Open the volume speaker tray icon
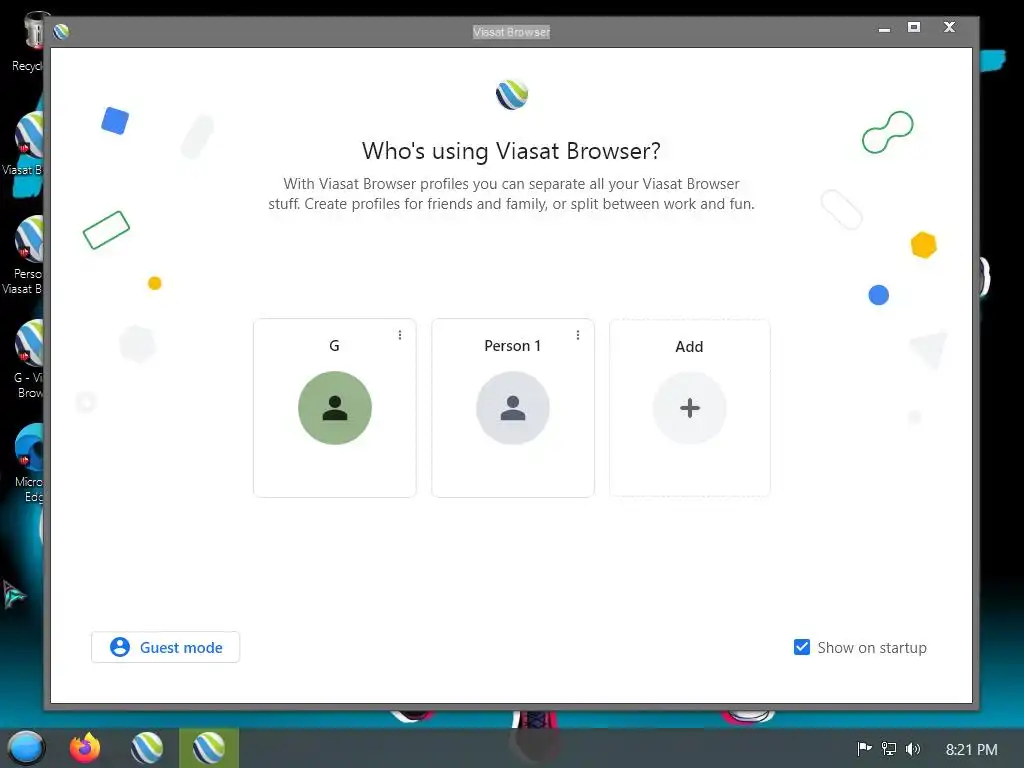 tap(913, 748)
